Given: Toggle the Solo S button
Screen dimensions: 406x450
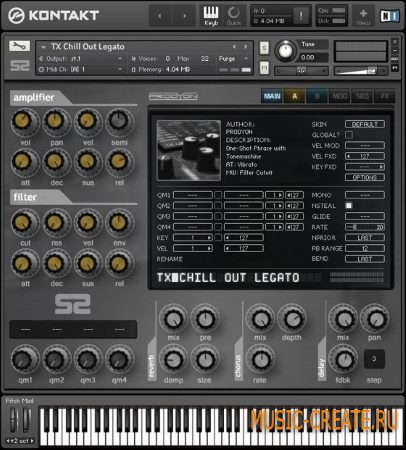Looking at the screenshot, I should coord(264,48).
